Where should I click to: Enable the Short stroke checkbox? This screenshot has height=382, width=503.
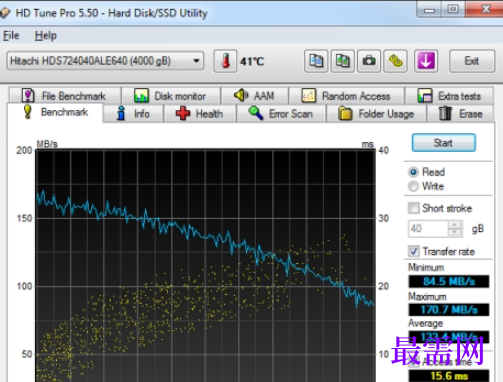click(414, 208)
